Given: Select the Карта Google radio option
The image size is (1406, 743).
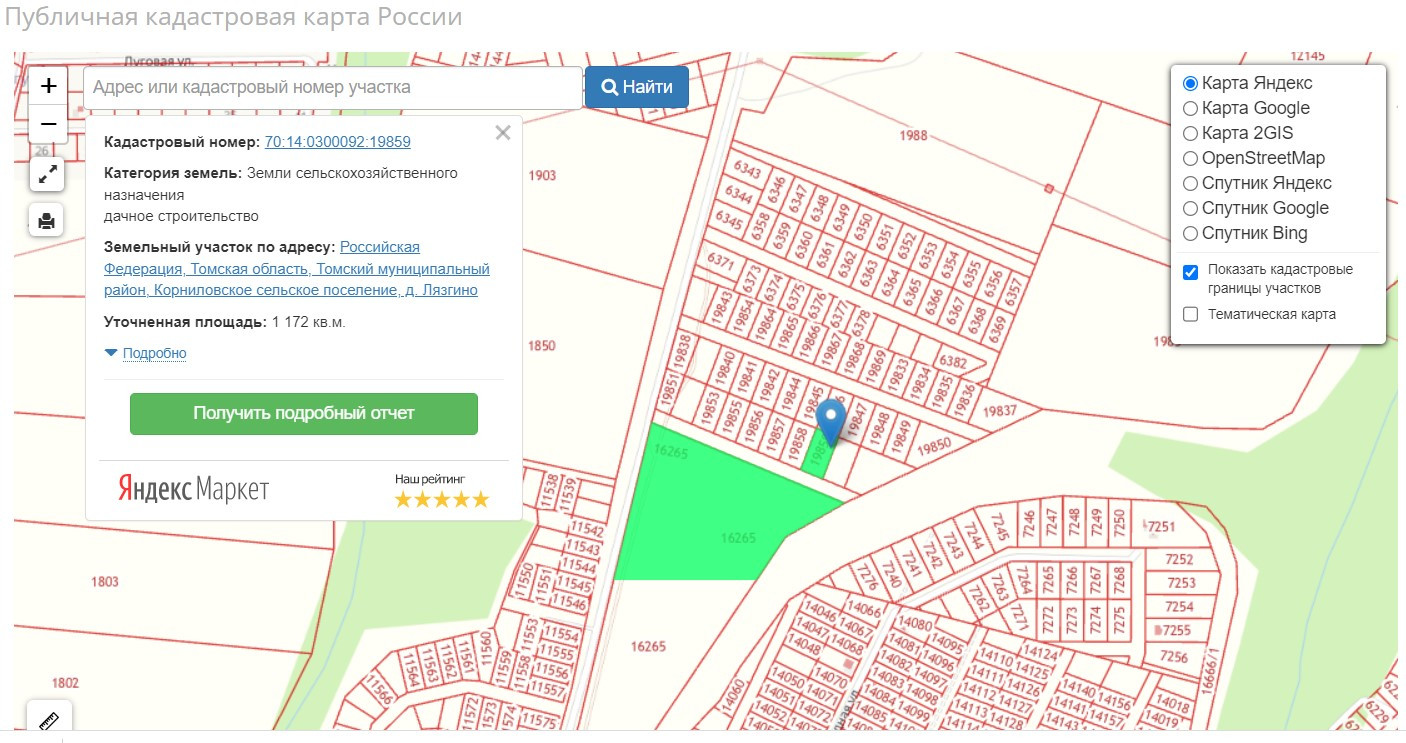Looking at the screenshot, I should pos(1191,108).
